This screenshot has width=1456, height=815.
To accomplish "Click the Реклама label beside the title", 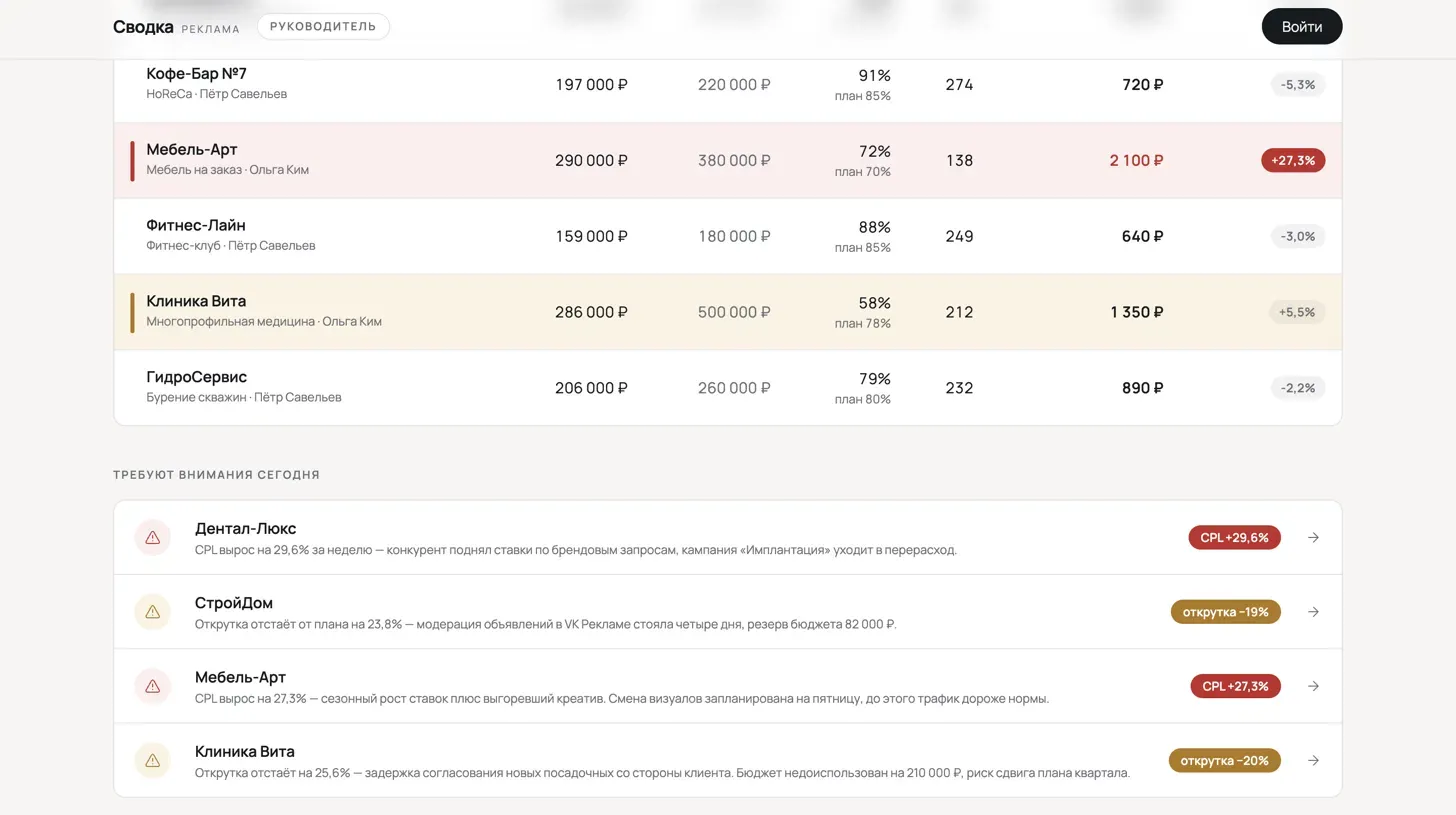I will [x=210, y=29].
